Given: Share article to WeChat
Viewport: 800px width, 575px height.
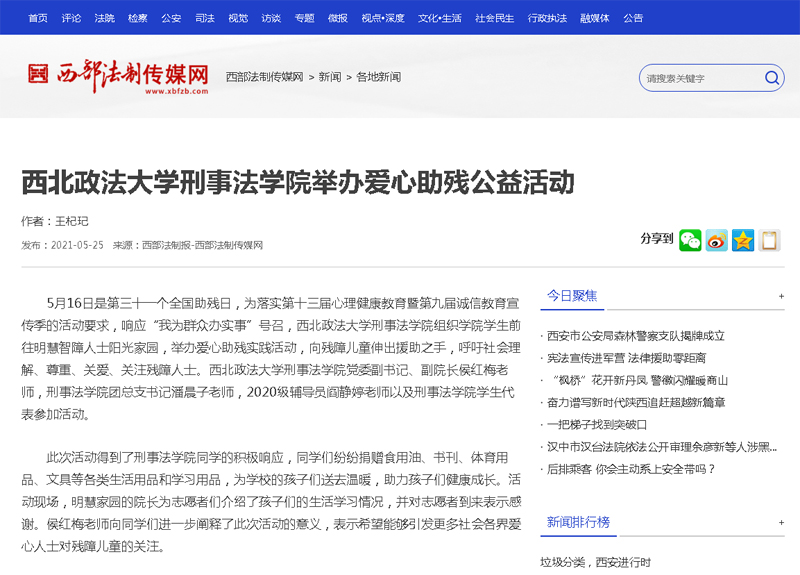Looking at the screenshot, I should [x=690, y=240].
